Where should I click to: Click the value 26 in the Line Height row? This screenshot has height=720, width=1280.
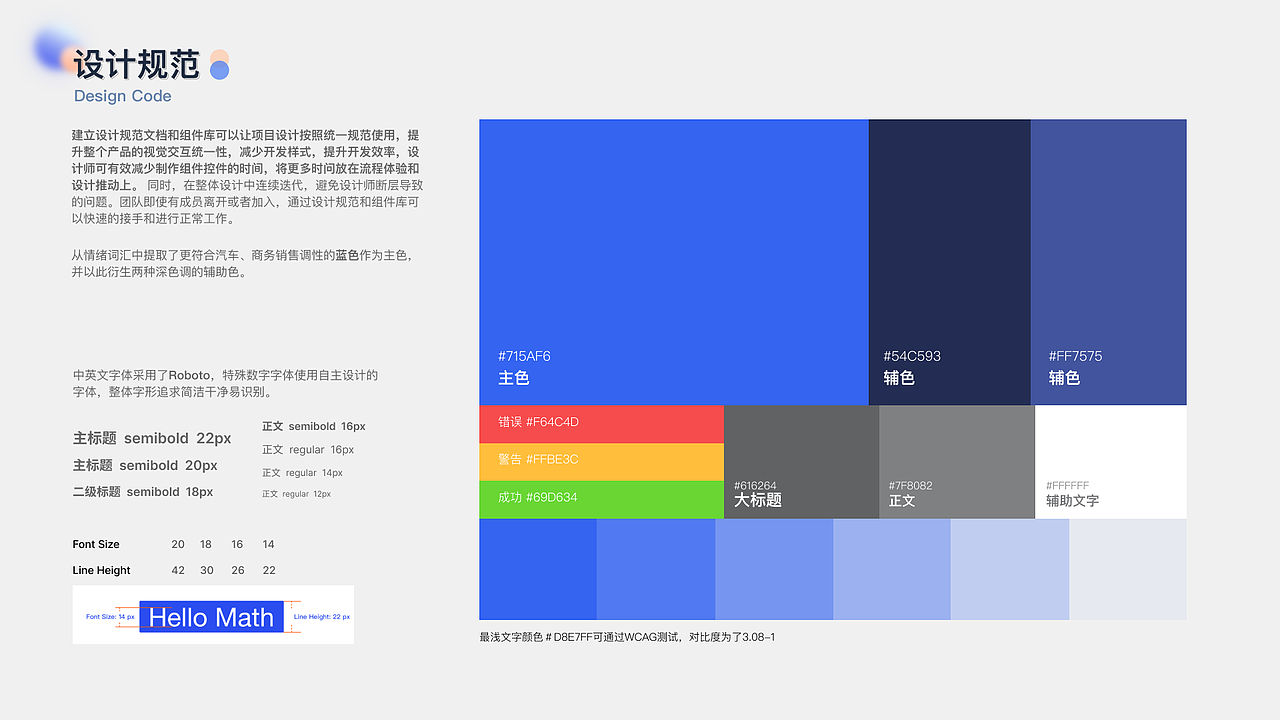tap(237, 571)
